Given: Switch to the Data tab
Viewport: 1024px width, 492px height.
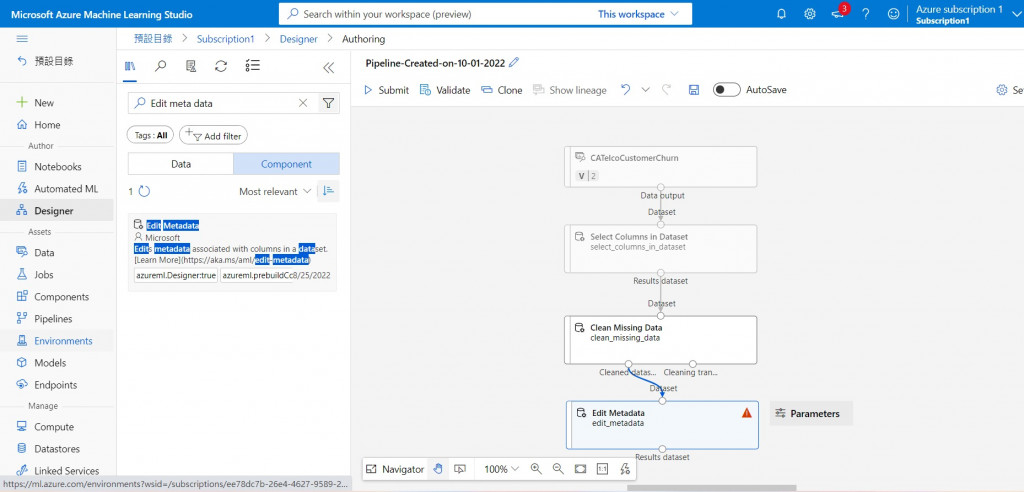Looking at the screenshot, I should click(181, 164).
